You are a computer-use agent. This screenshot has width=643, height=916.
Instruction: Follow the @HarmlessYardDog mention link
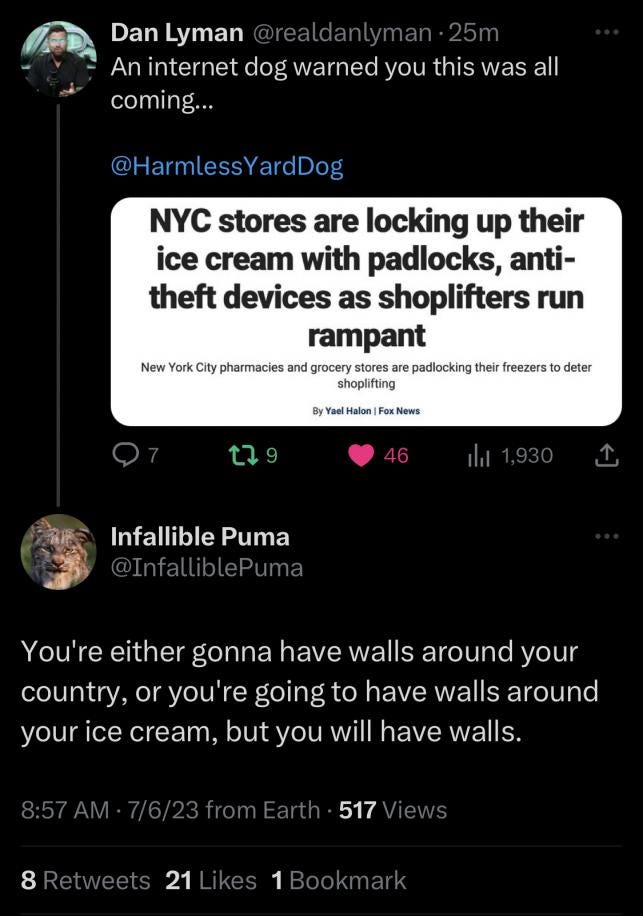pyautogui.click(x=227, y=166)
